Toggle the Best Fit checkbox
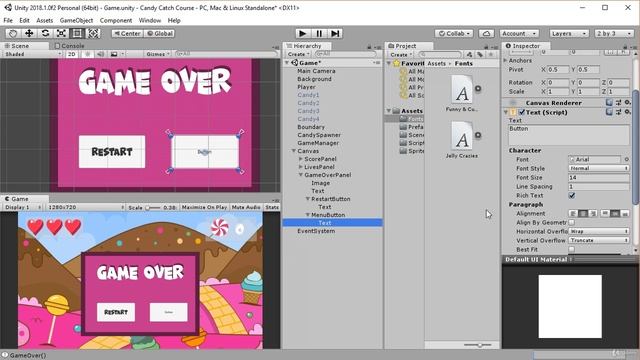Viewport: 640px width, 360px height. (x=572, y=249)
